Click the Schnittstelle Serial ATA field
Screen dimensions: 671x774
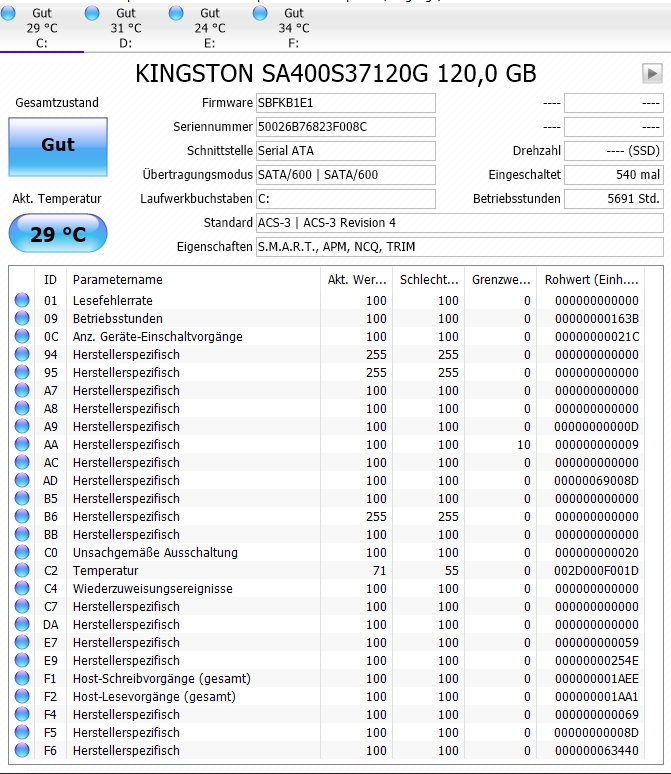tap(346, 151)
